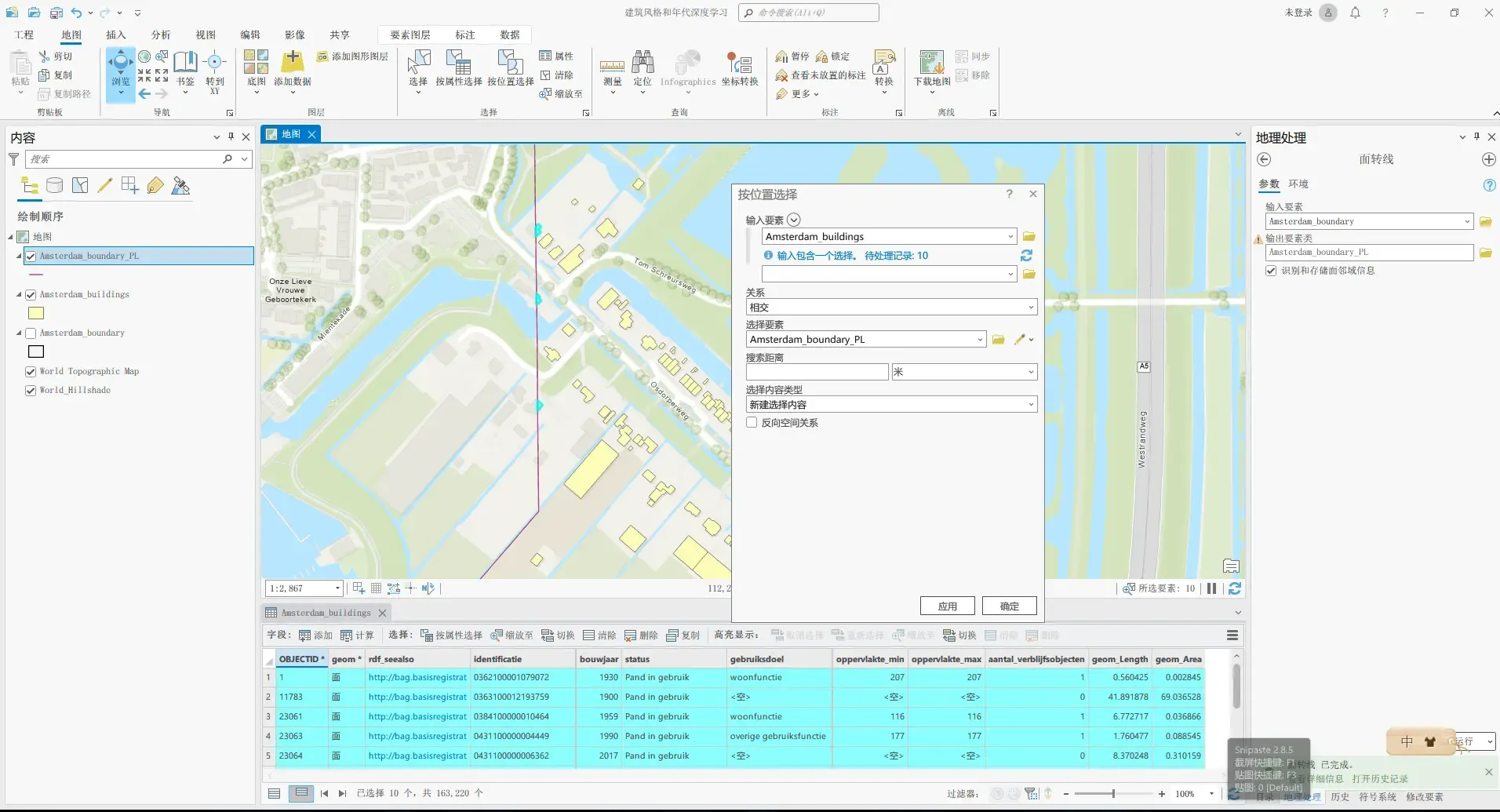Screen dimensions: 1500x812
Task: Open the search distance unit dropdown 米
Action: point(1031,372)
